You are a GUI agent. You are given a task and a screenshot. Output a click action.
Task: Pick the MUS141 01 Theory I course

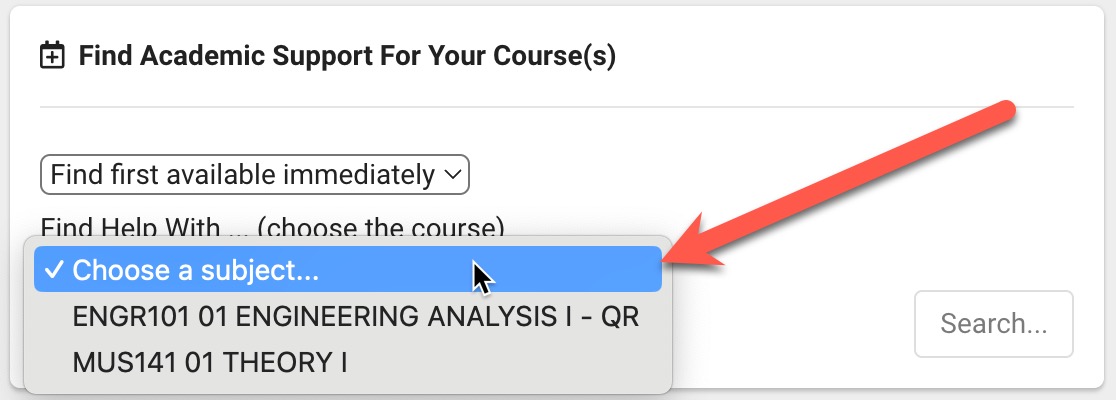[348, 363]
